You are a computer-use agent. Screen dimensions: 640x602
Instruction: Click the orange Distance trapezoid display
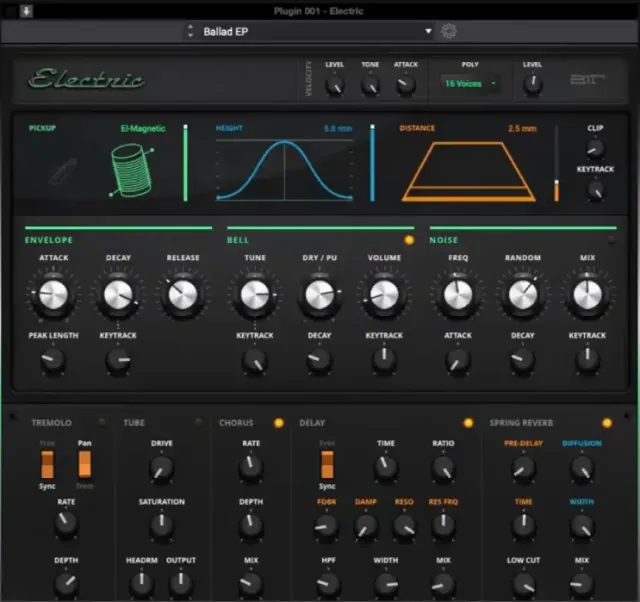(468, 171)
